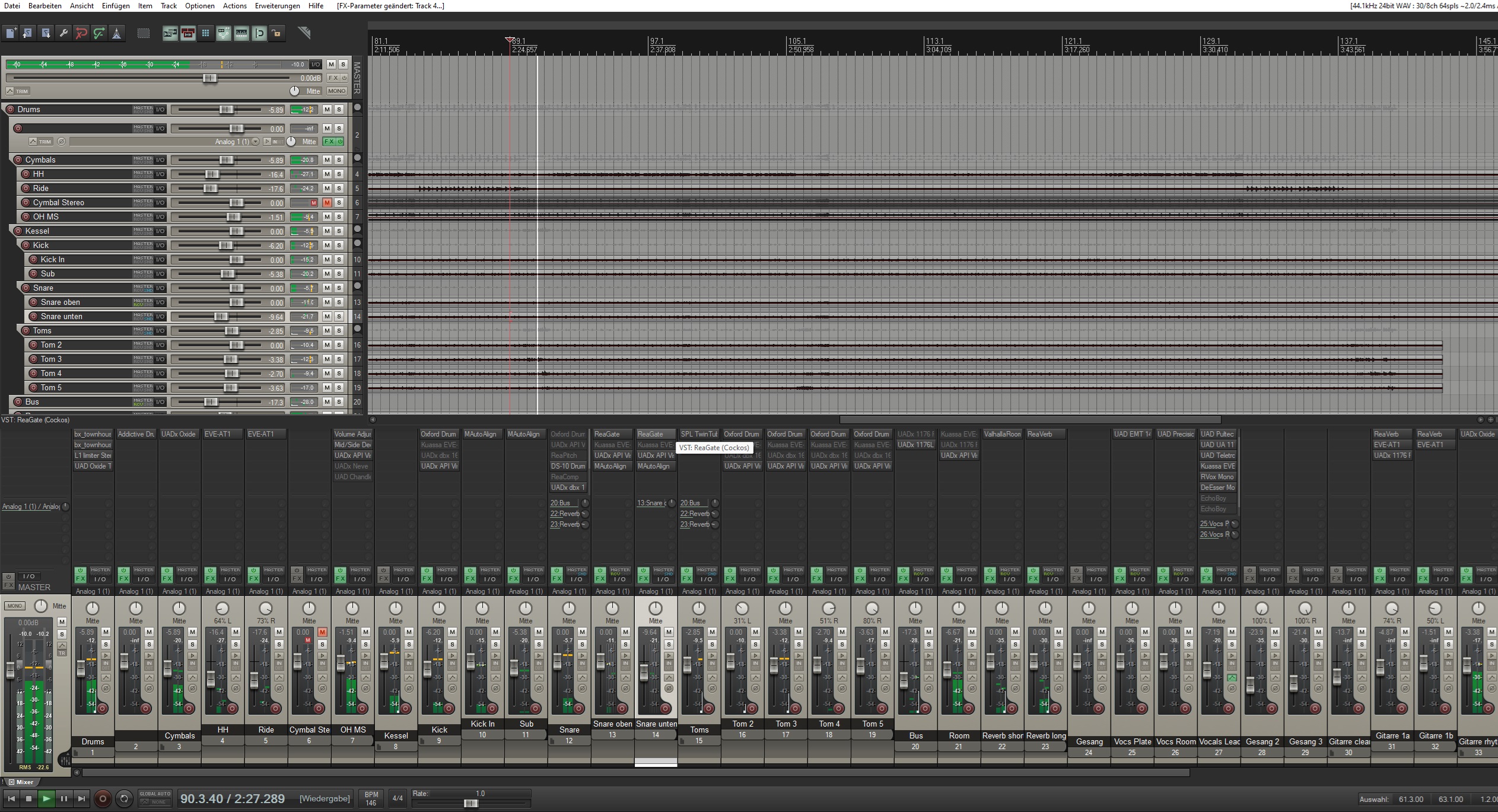This screenshot has height=812, width=1498.
Task: Click the New Project toolbar icon
Action: [x=11, y=33]
